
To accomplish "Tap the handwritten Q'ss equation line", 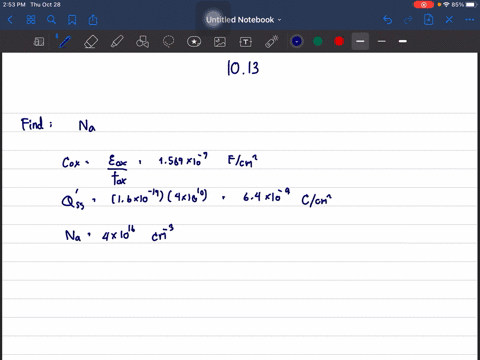I will [x=196, y=199].
